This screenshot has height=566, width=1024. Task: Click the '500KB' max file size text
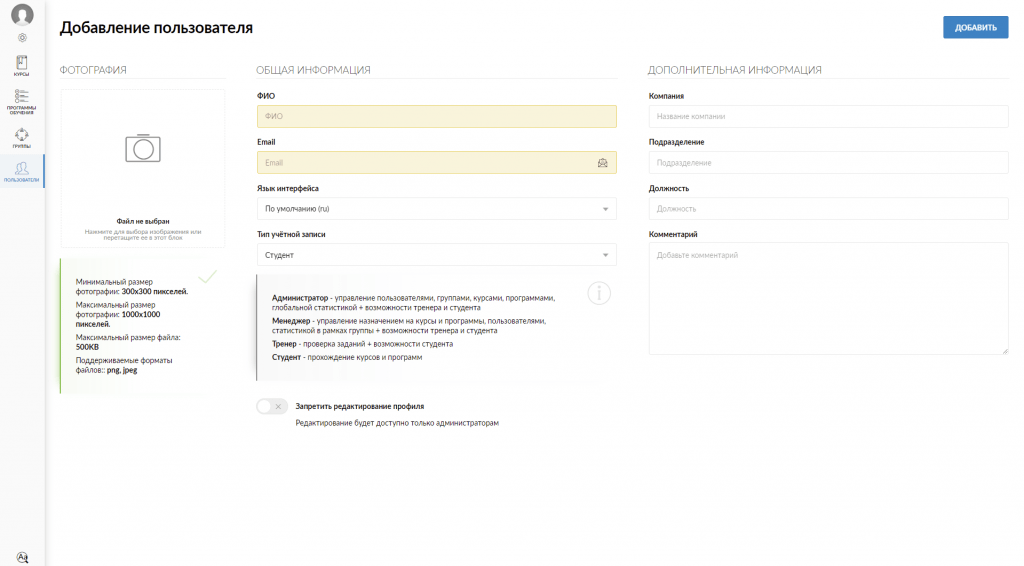tap(87, 347)
